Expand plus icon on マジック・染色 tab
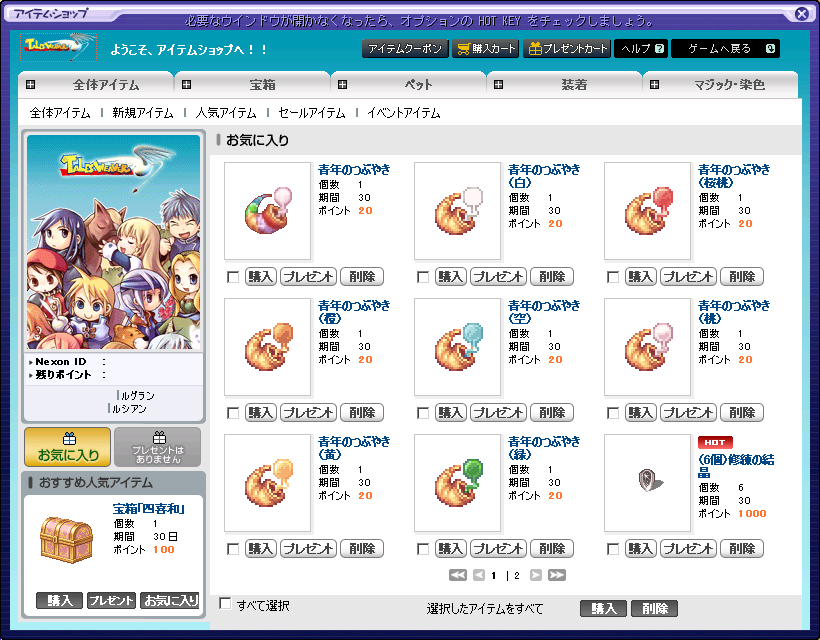820x640 pixels. (654, 85)
